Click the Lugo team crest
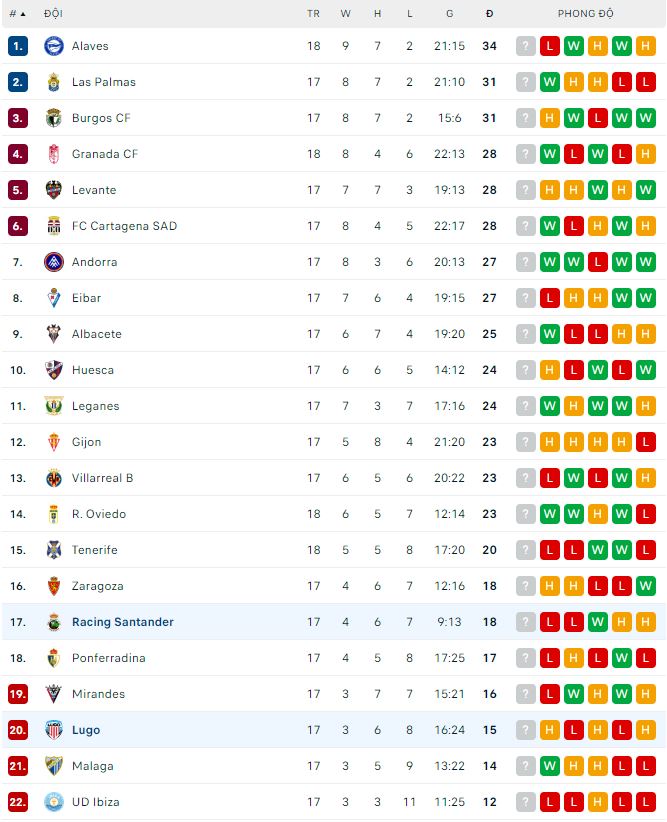 click(54, 730)
